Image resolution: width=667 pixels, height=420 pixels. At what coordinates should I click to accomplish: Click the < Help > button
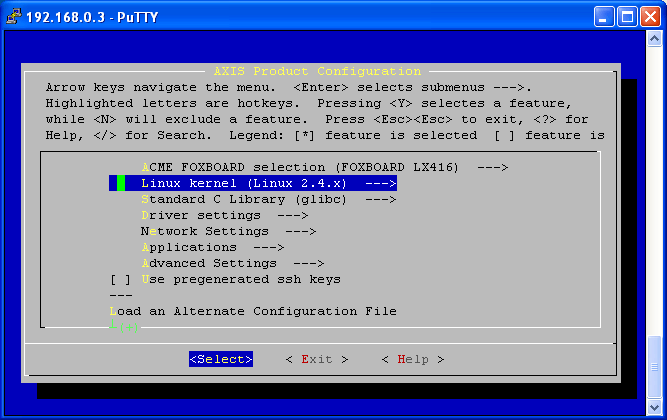click(413, 359)
